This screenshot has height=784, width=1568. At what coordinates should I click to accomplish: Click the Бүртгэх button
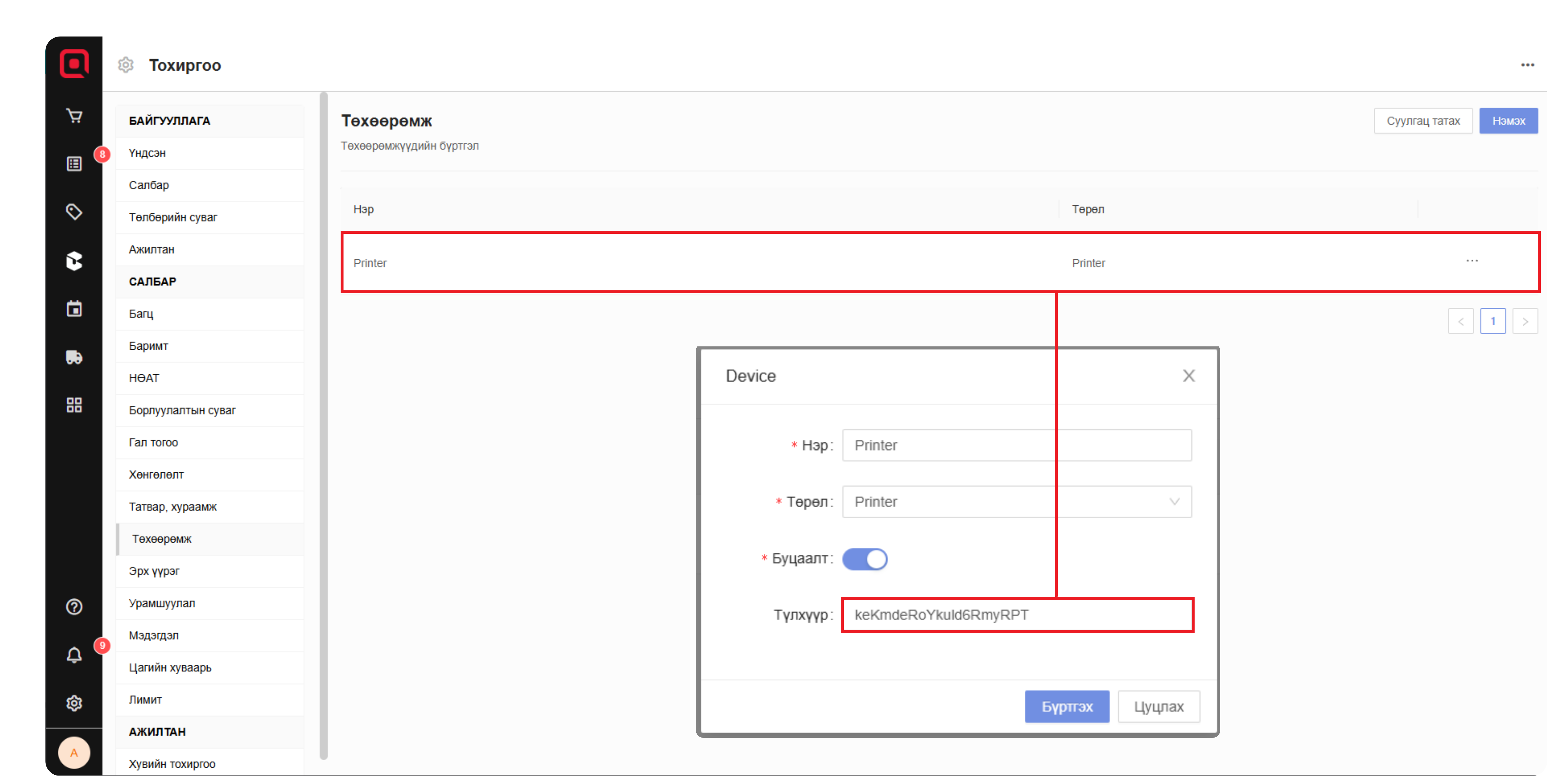[x=1067, y=707]
